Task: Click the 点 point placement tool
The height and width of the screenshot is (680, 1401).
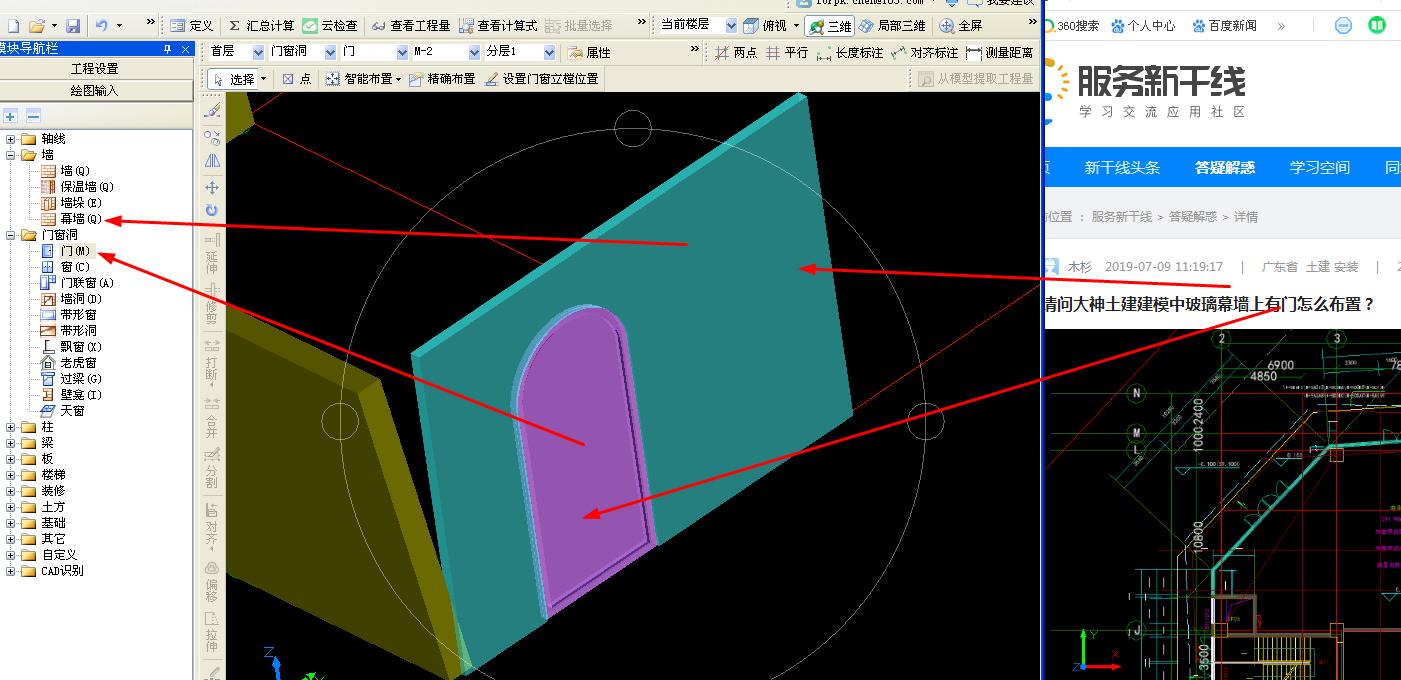Action: click(x=296, y=79)
